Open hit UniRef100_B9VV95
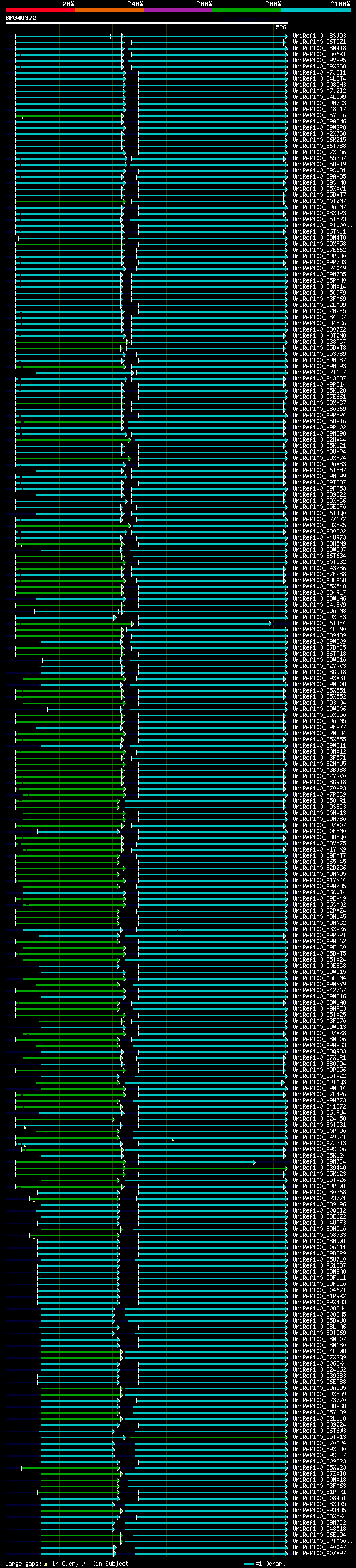356x1568 pixels. [319, 60]
